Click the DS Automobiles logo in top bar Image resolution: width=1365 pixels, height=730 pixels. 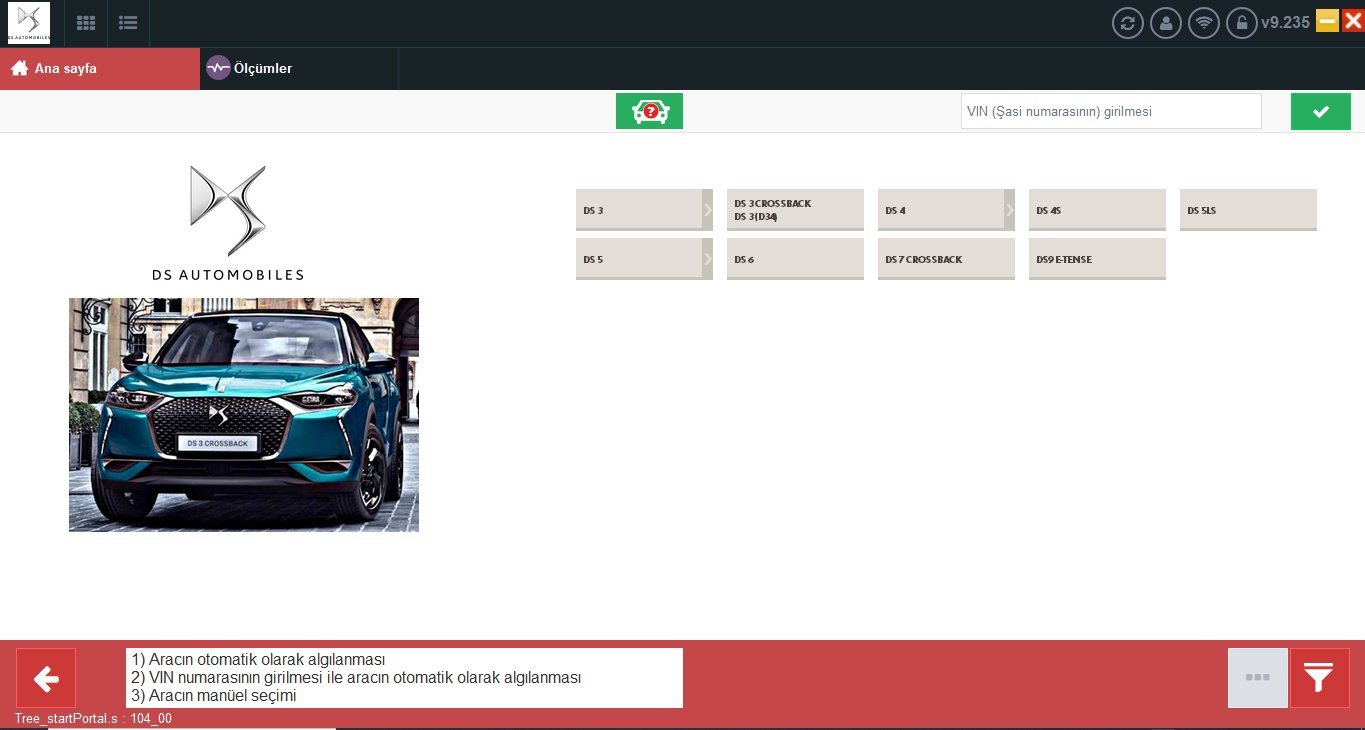(28, 23)
